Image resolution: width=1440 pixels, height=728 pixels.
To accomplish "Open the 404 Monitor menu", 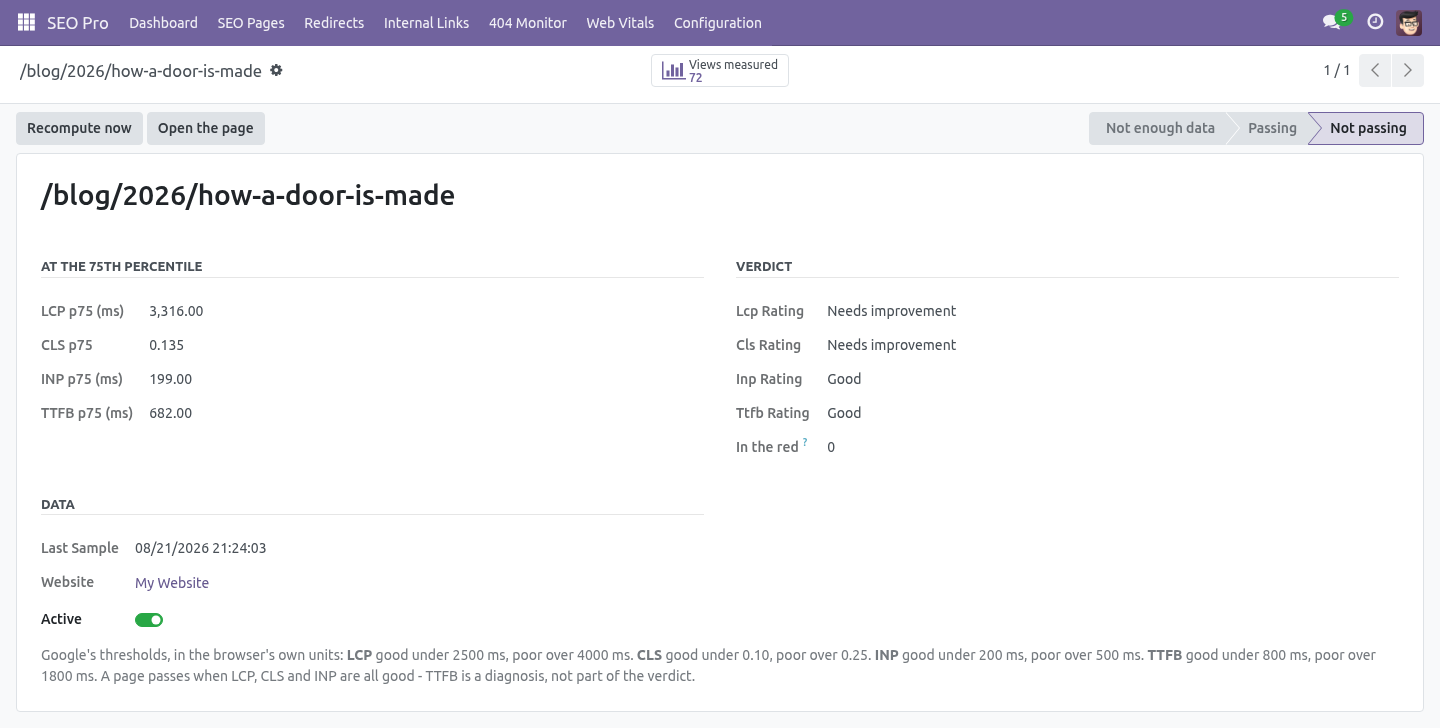I will (528, 22).
